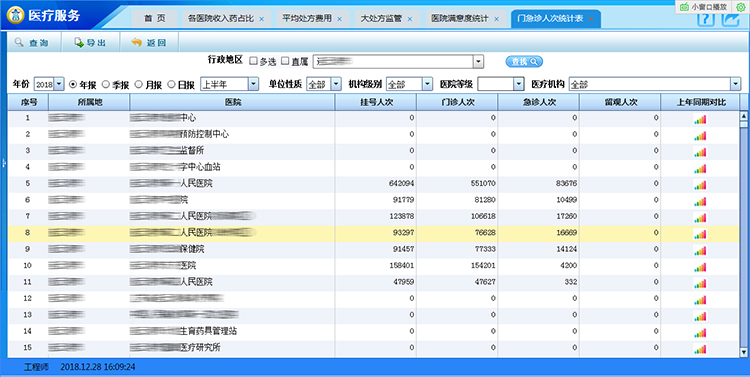Open the 医疗机构 dropdown
This screenshot has height=377, width=750.
pos(735,84)
